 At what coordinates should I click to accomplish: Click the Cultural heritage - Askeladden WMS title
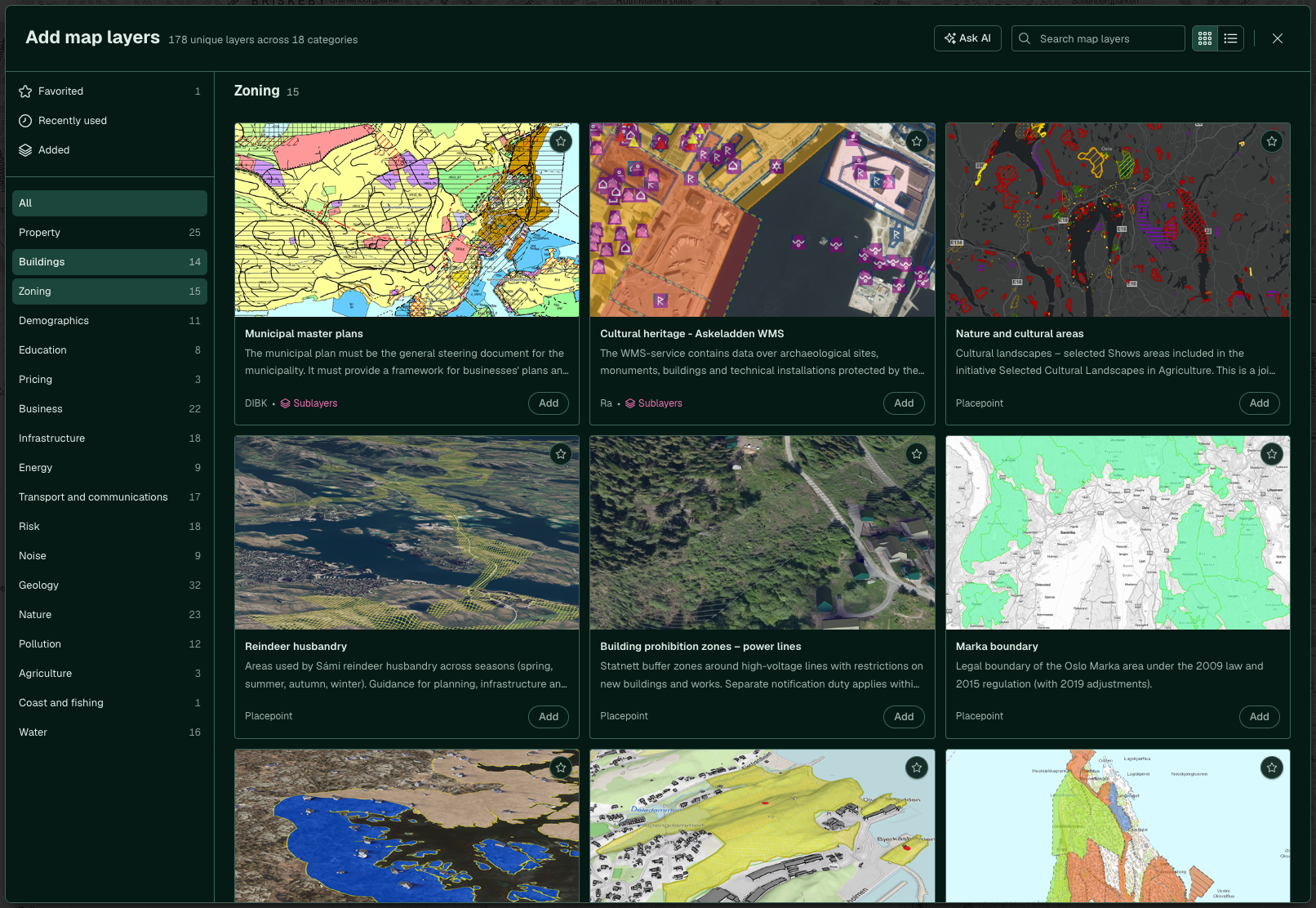692,334
